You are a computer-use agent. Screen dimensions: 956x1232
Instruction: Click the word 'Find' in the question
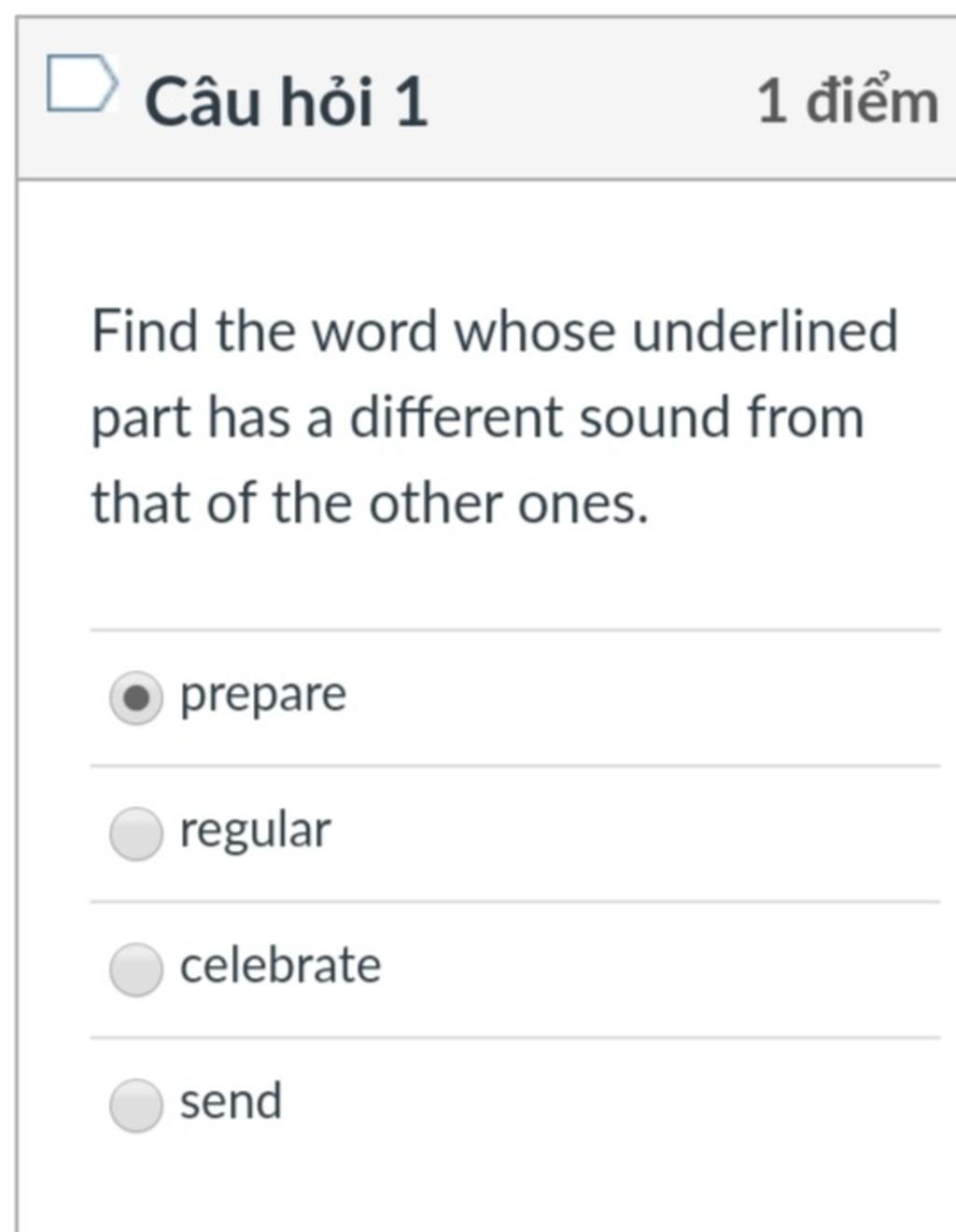tap(145, 331)
